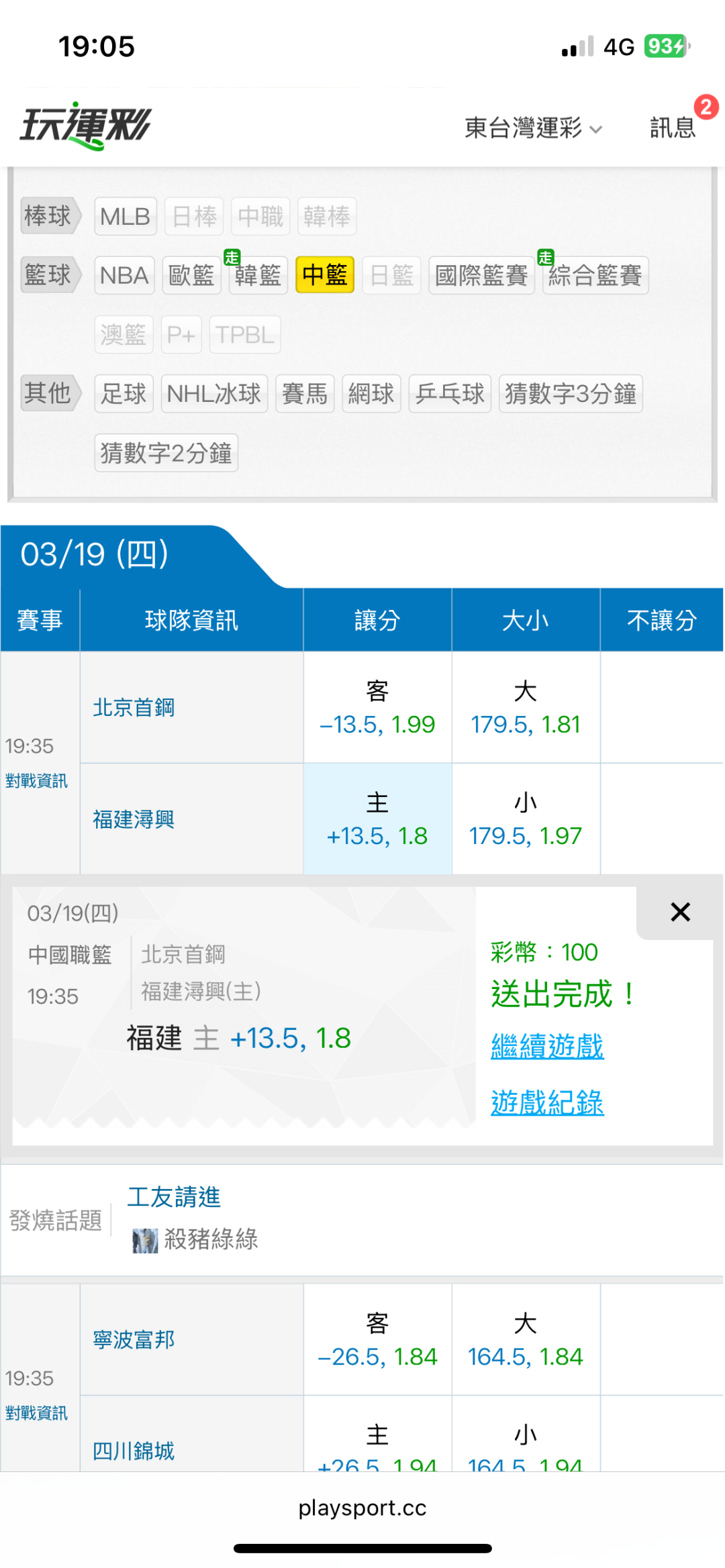Click the 繼續遊戲 link
Image resolution: width=725 pixels, height=1568 pixels.
pyautogui.click(x=547, y=1046)
